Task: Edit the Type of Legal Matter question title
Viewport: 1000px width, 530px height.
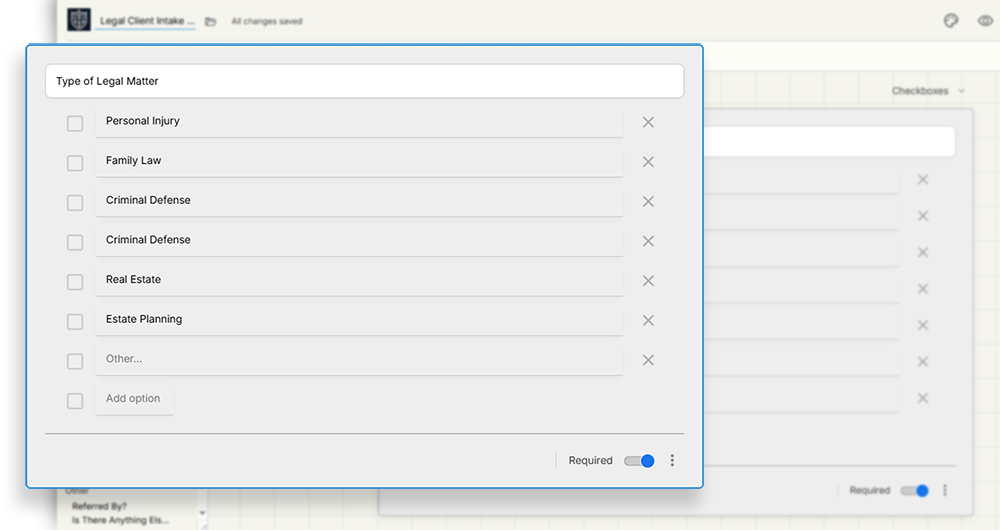Action: [364, 81]
